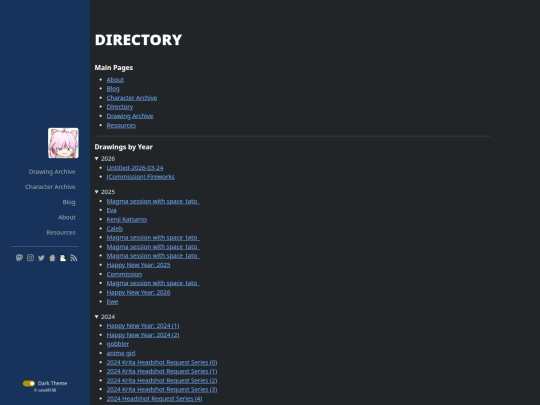Open About from sidebar navigation

coord(67,217)
